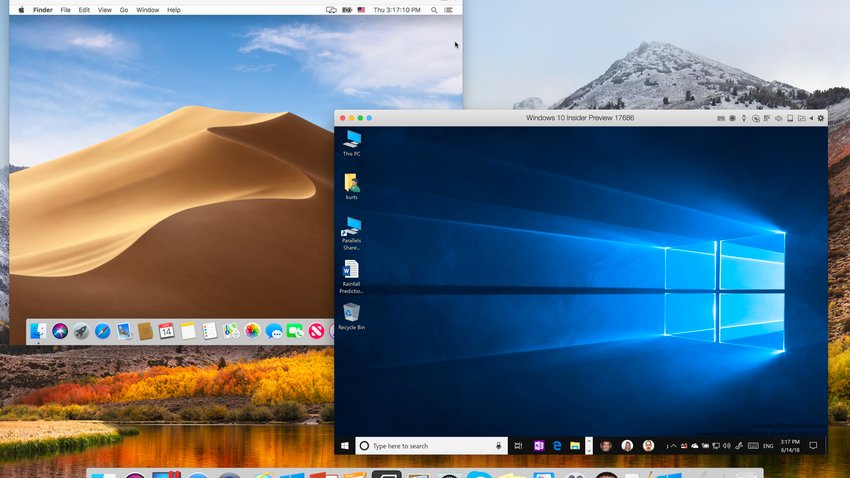Click the OneDrive cloud icon in system tray
Image resolution: width=850 pixels, height=478 pixels.
click(694, 446)
